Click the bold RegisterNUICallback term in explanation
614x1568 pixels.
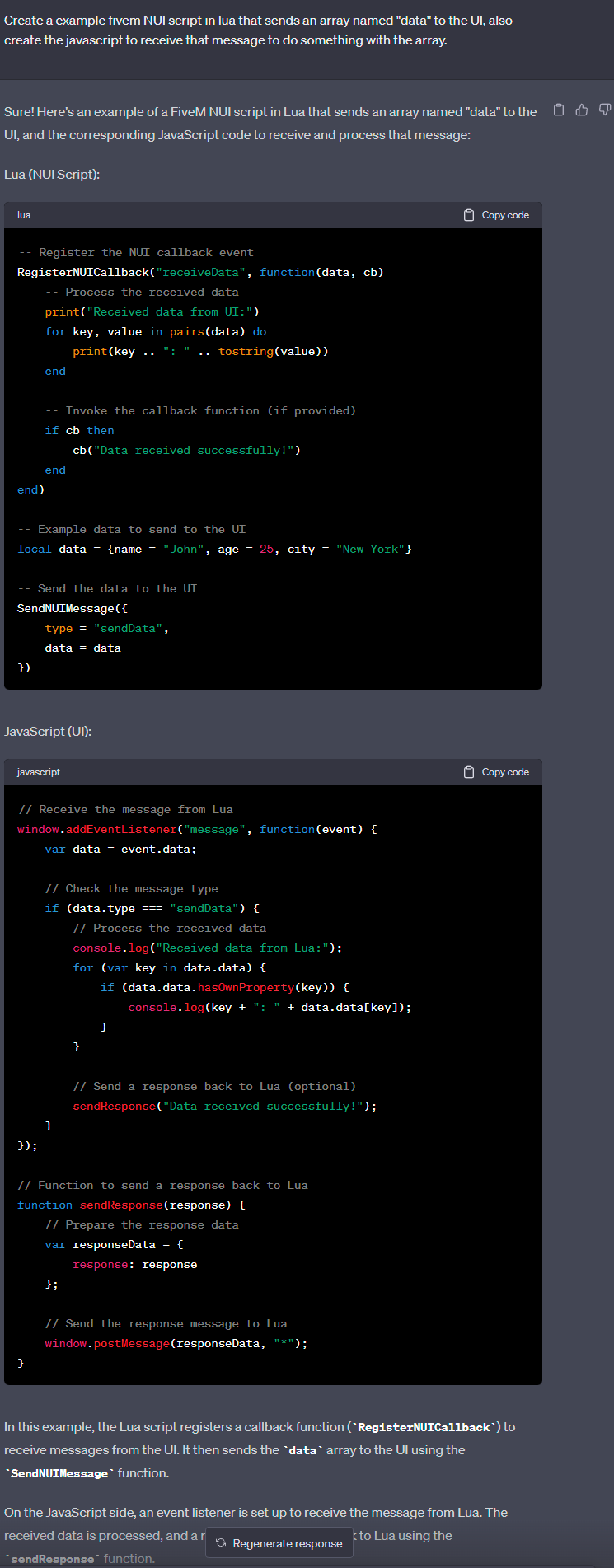[424, 1427]
